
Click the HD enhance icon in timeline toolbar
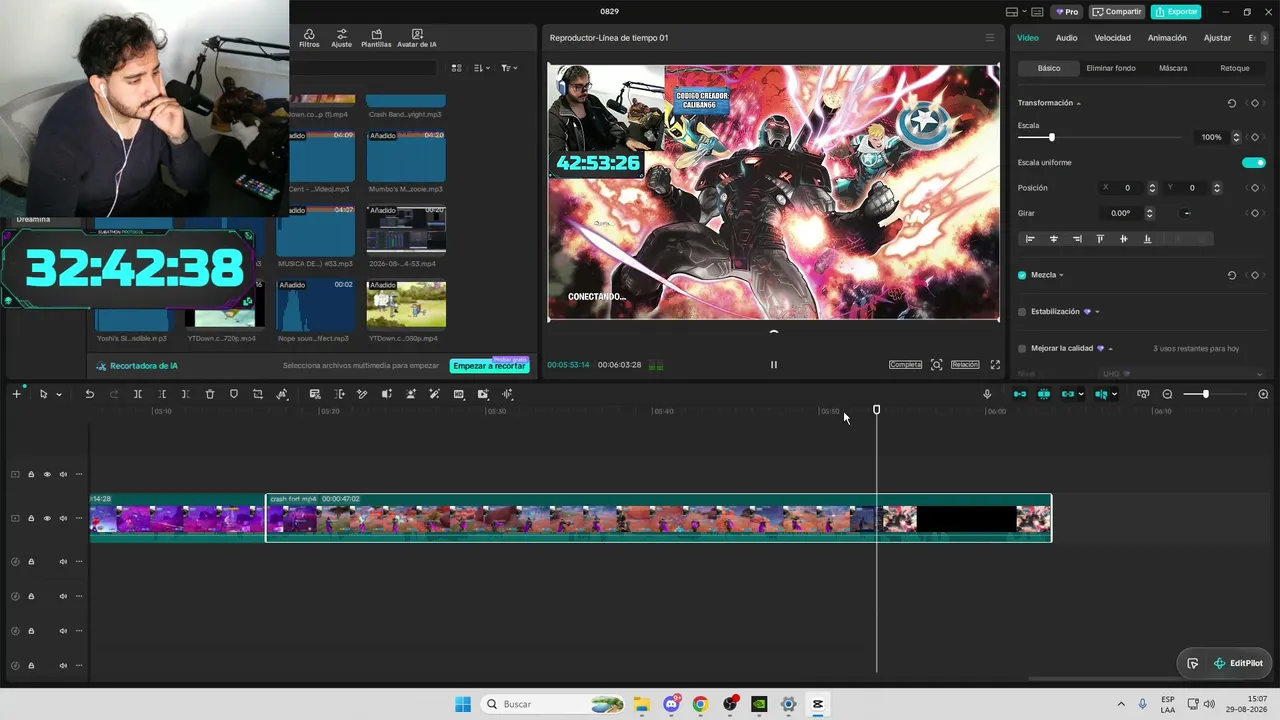tap(459, 394)
